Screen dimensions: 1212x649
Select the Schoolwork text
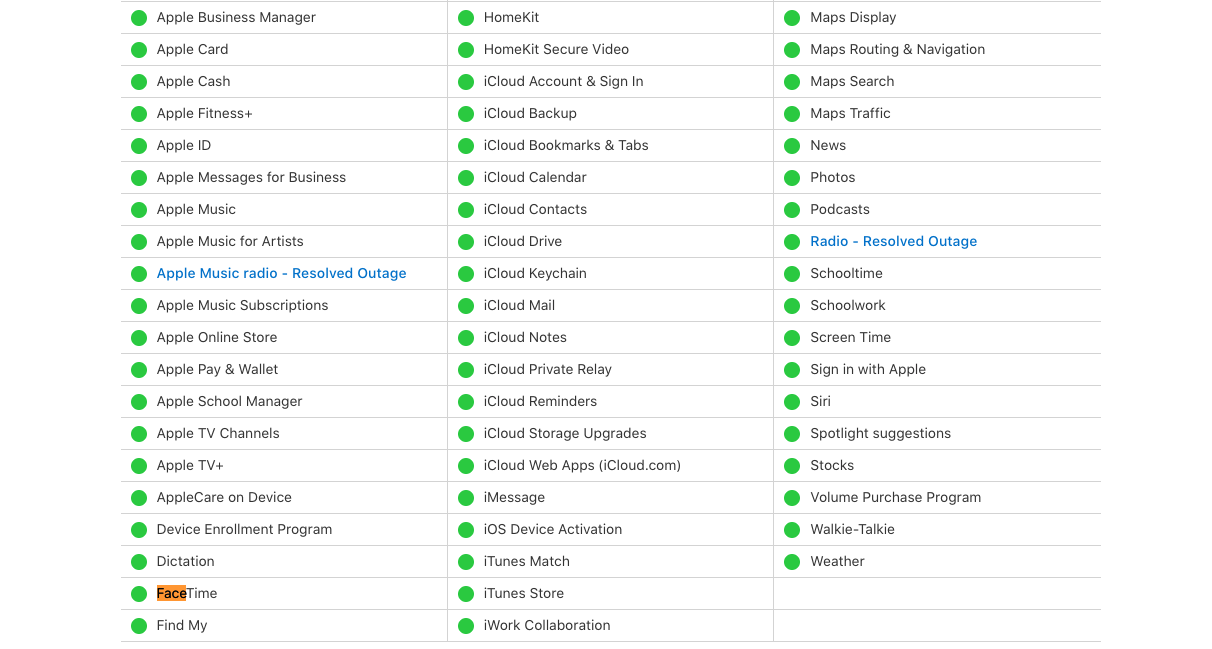pyautogui.click(x=848, y=305)
